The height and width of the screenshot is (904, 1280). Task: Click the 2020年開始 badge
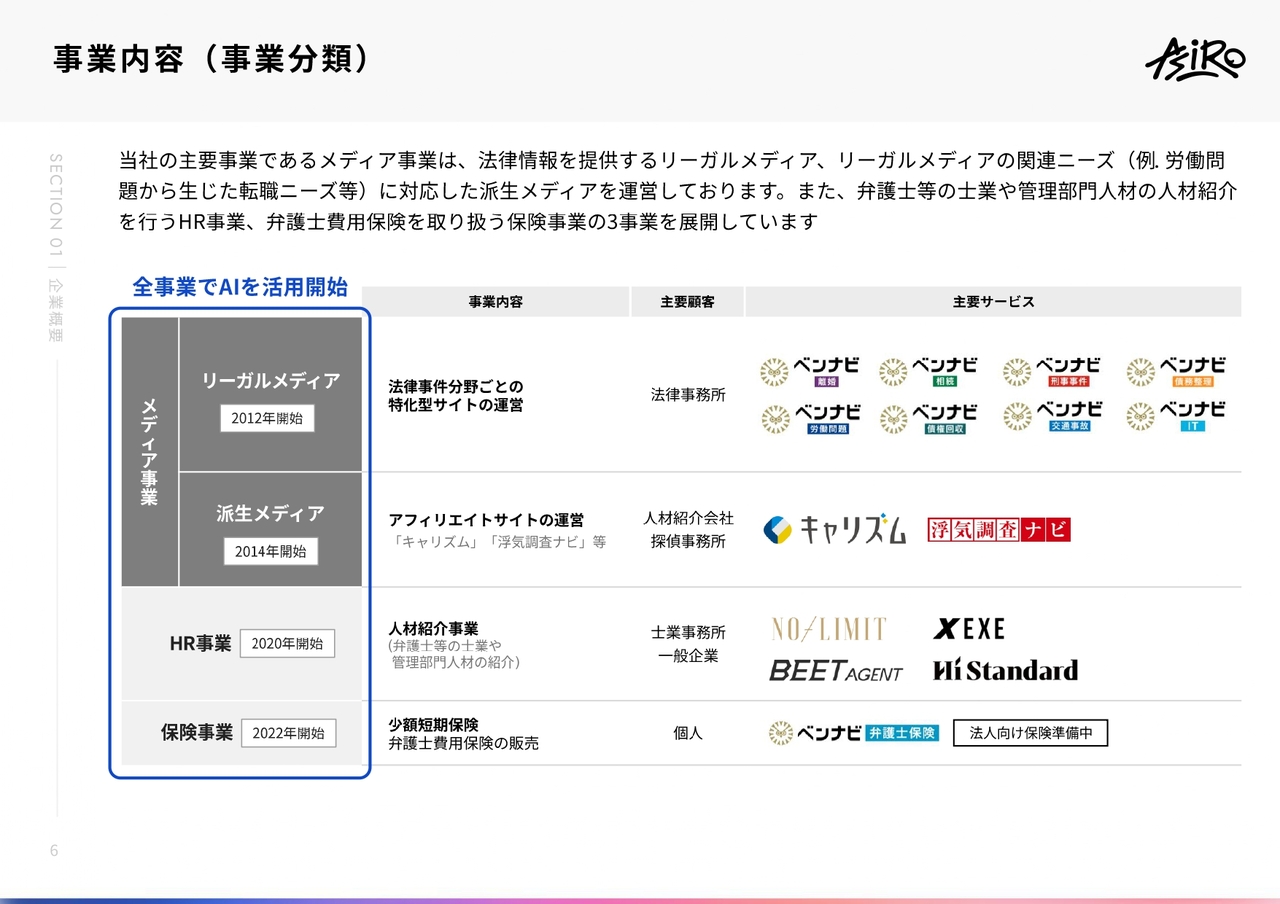(x=287, y=643)
